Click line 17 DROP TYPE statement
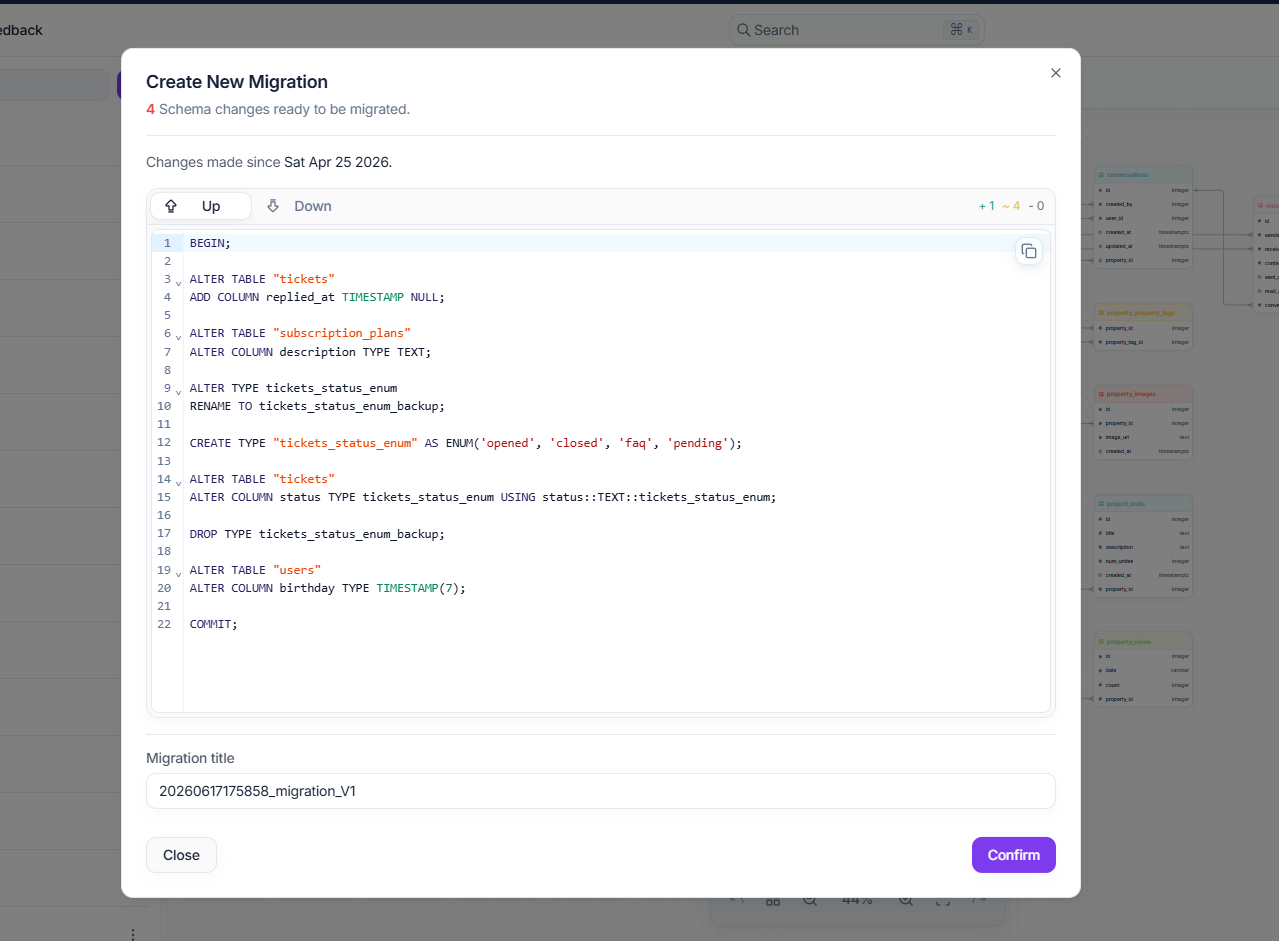The height and width of the screenshot is (941, 1279). tap(317, 534)
